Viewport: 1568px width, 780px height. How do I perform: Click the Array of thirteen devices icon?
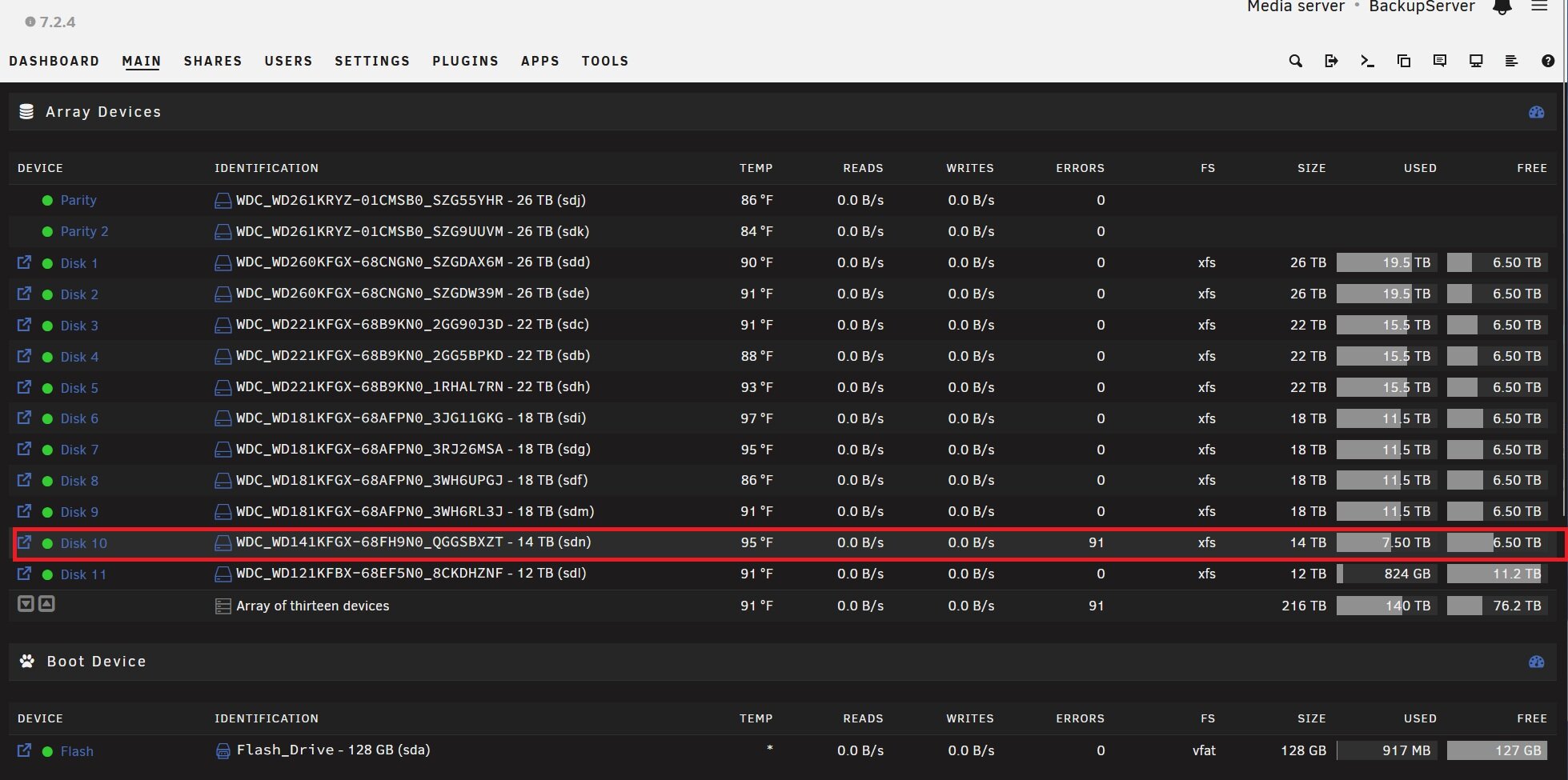click(x=223, y=606)
